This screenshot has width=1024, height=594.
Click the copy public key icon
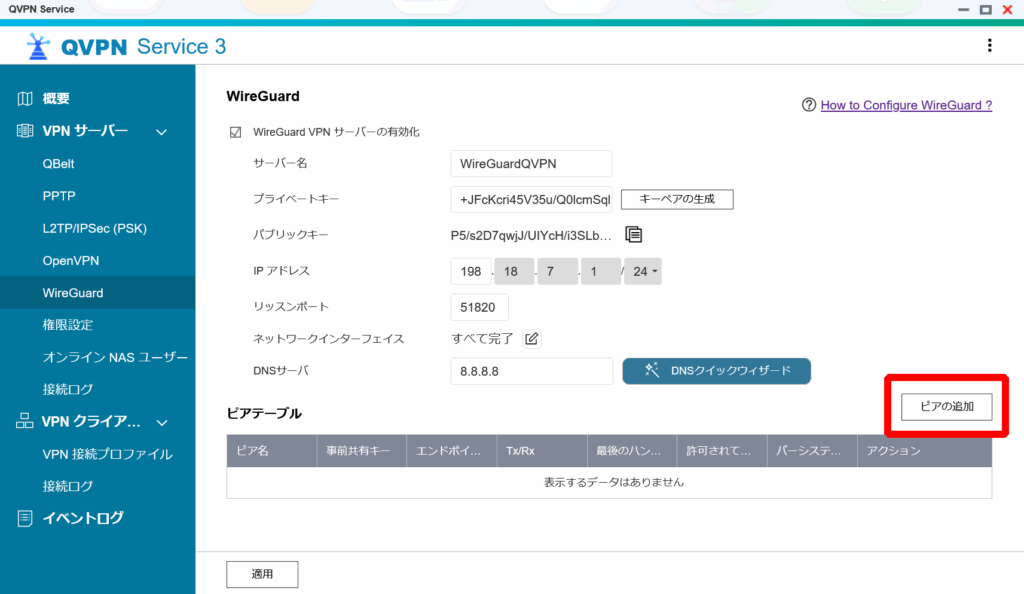(633, 235)
